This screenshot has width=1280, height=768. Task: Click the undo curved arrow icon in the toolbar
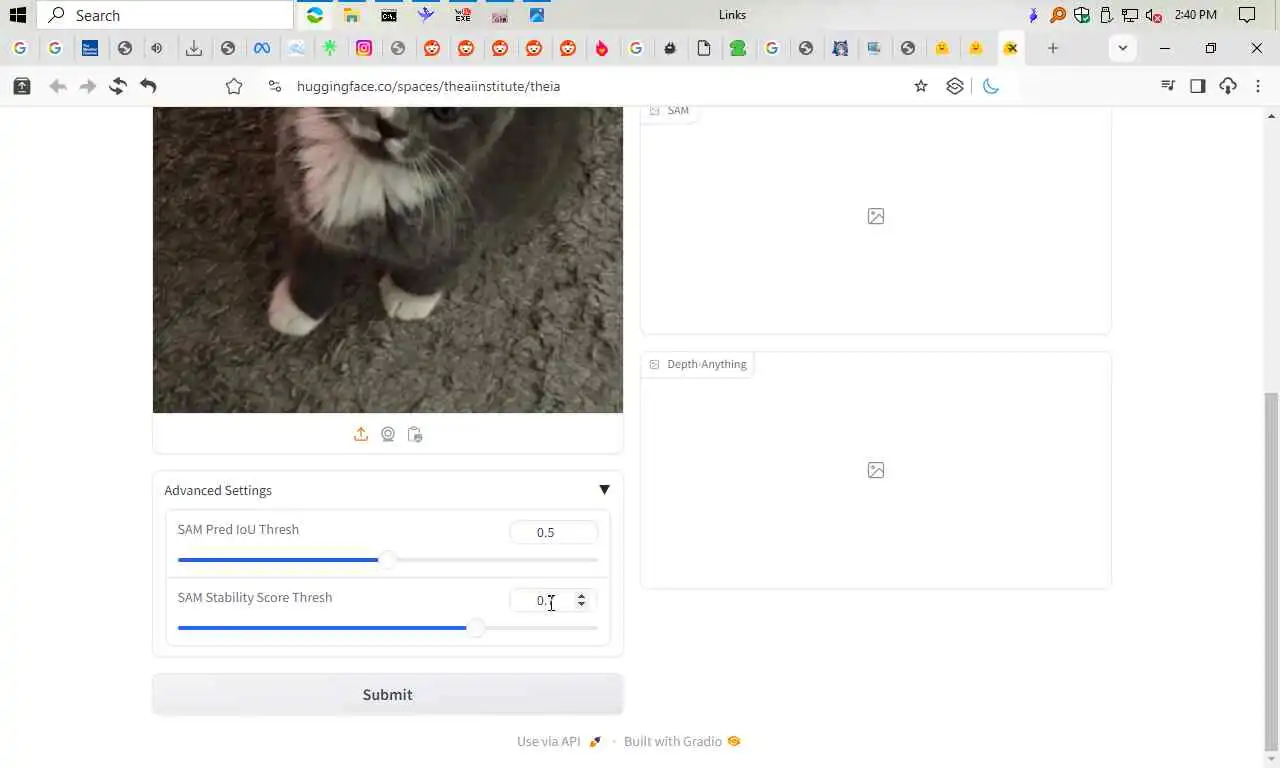pyautogui.click(x=148, y=86)
